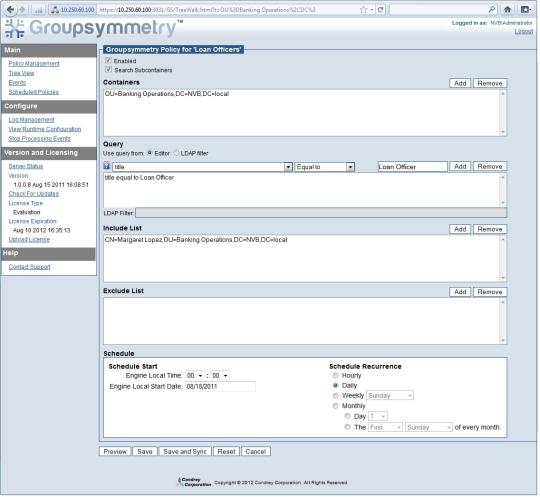
Task: Toggle the Search Subcontainers checkbox
Action: [108, 70]
